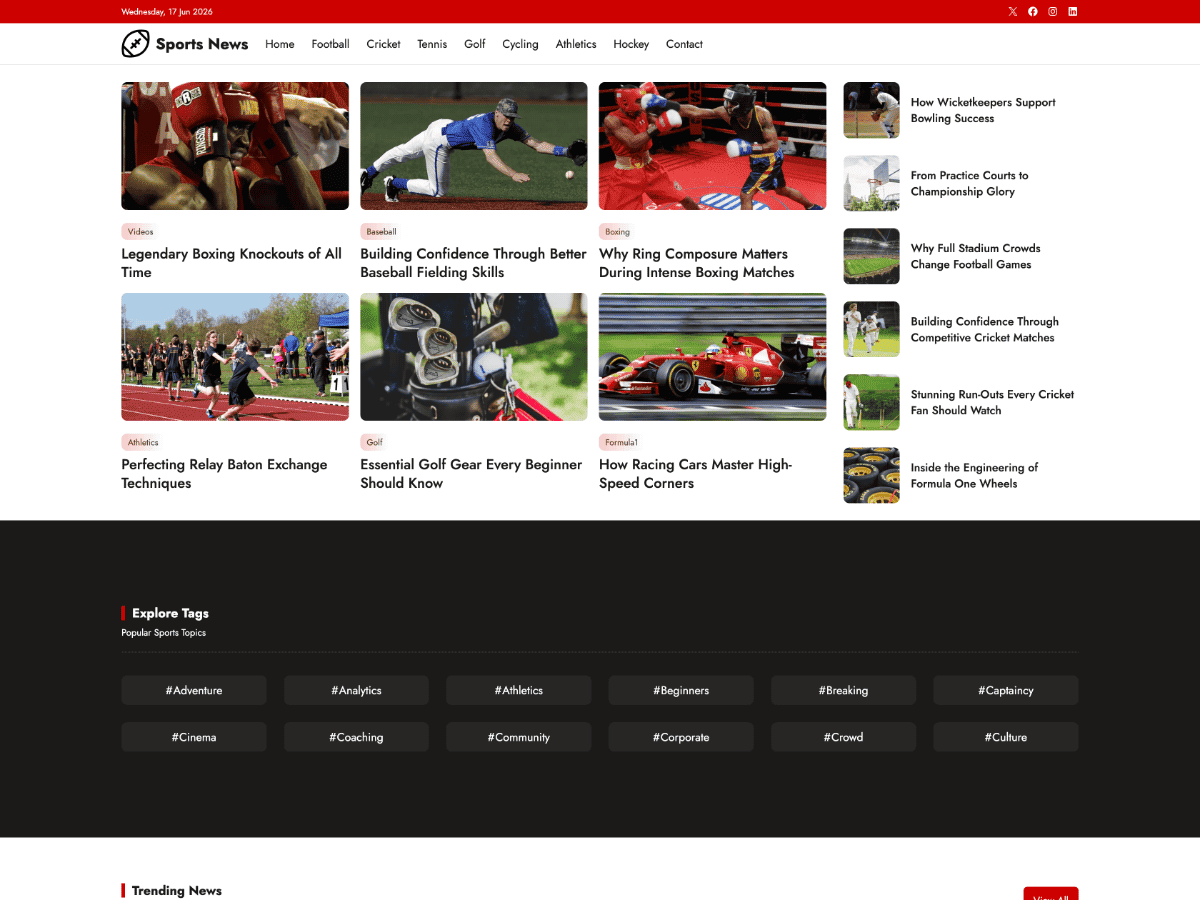Viewport: 1200px width, 900px height.
Task: Open 'Essential Golf Gear Every Beginner Should Know'
Action: (471, 474)
